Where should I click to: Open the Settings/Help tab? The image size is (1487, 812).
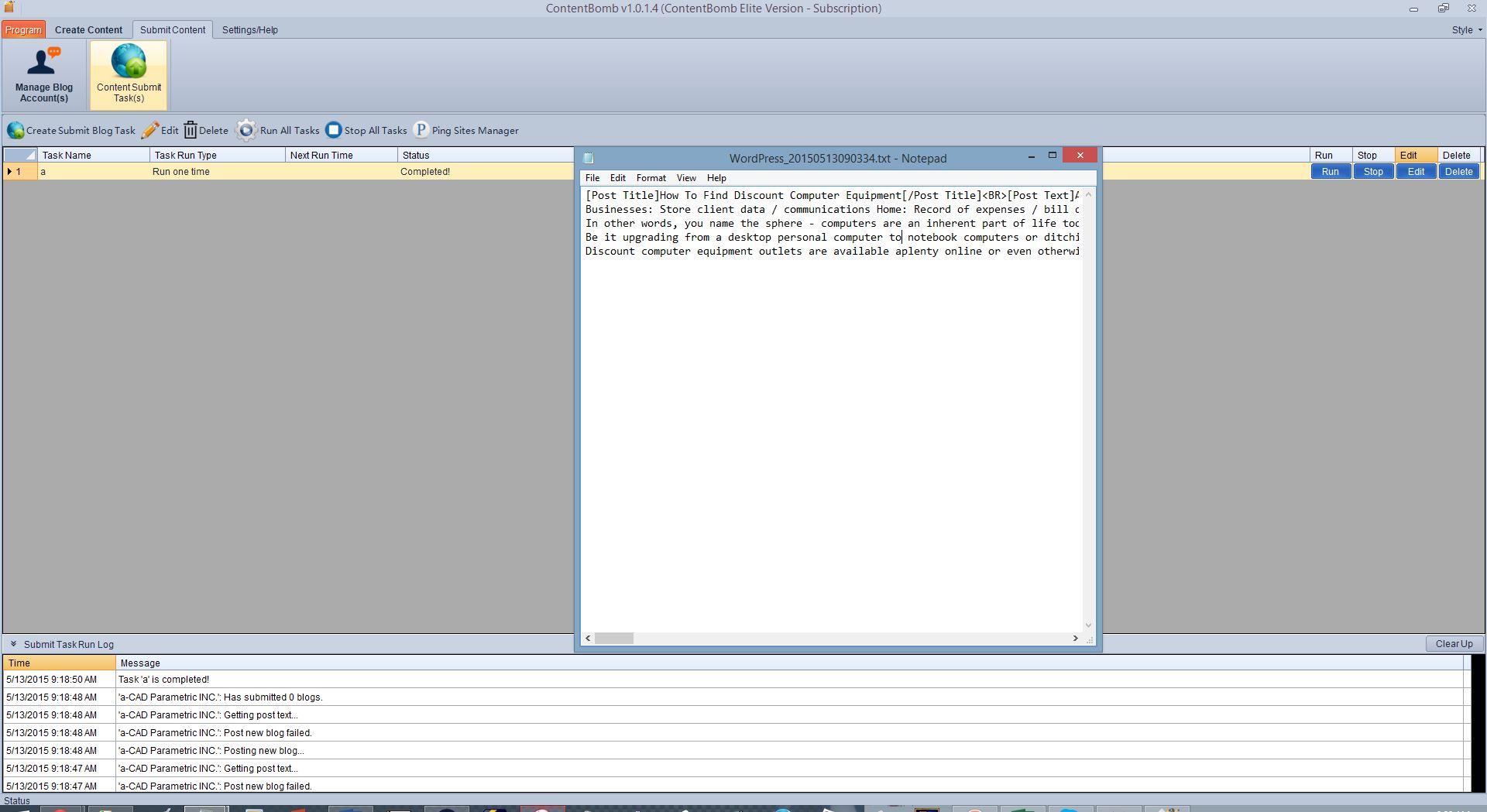[249, 30]
